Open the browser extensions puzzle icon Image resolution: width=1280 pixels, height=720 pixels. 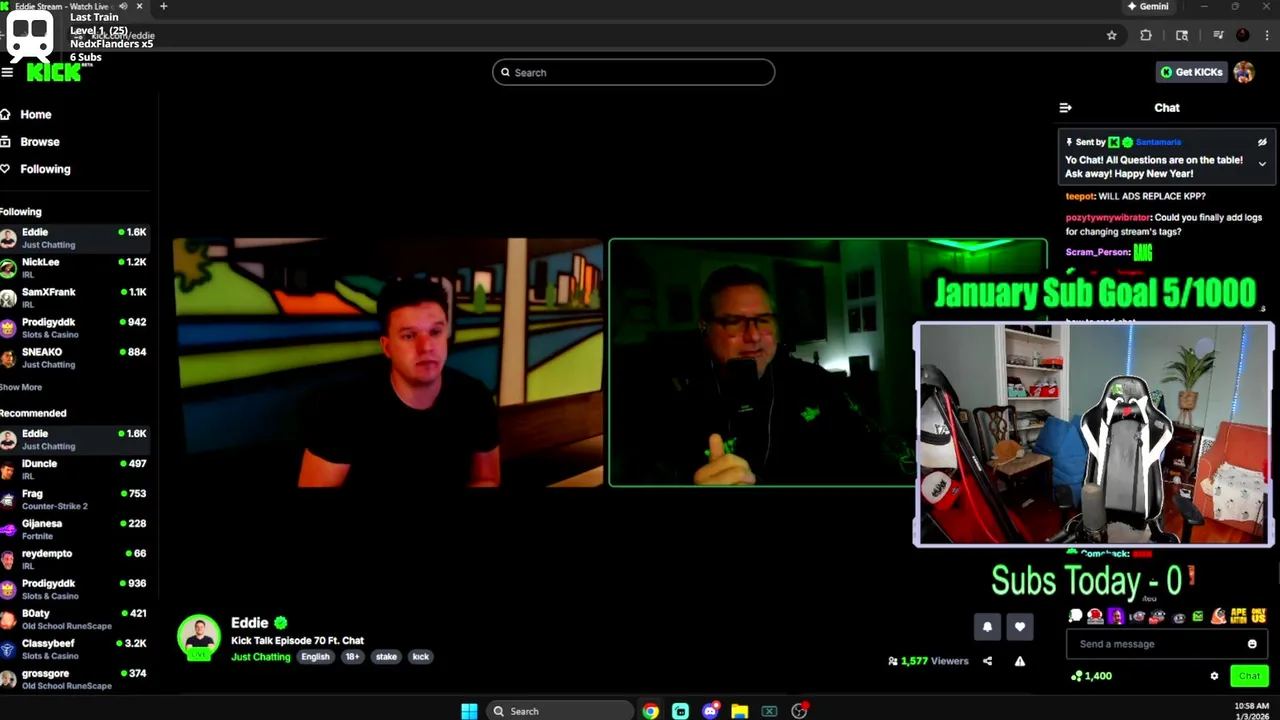tap(1146, 35)
